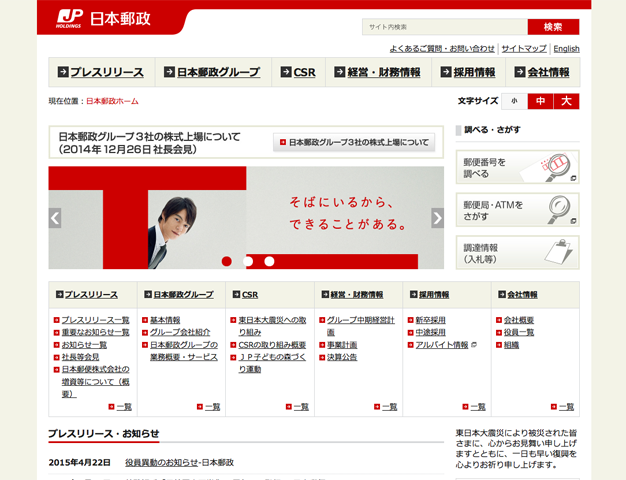Open the 事業計画 link
This screenshot has height=480, width=626.
pos(342,345)
